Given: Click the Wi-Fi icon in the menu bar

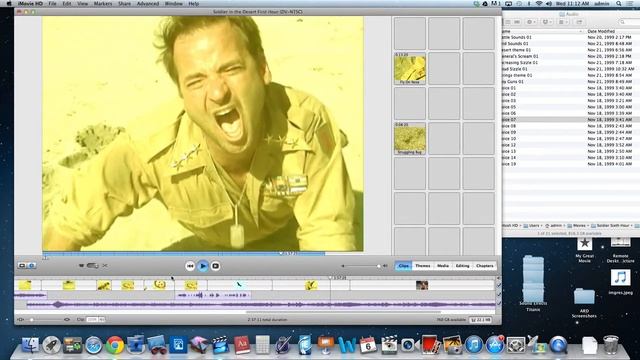Looking at the screenshot, I should coord(539,4).
